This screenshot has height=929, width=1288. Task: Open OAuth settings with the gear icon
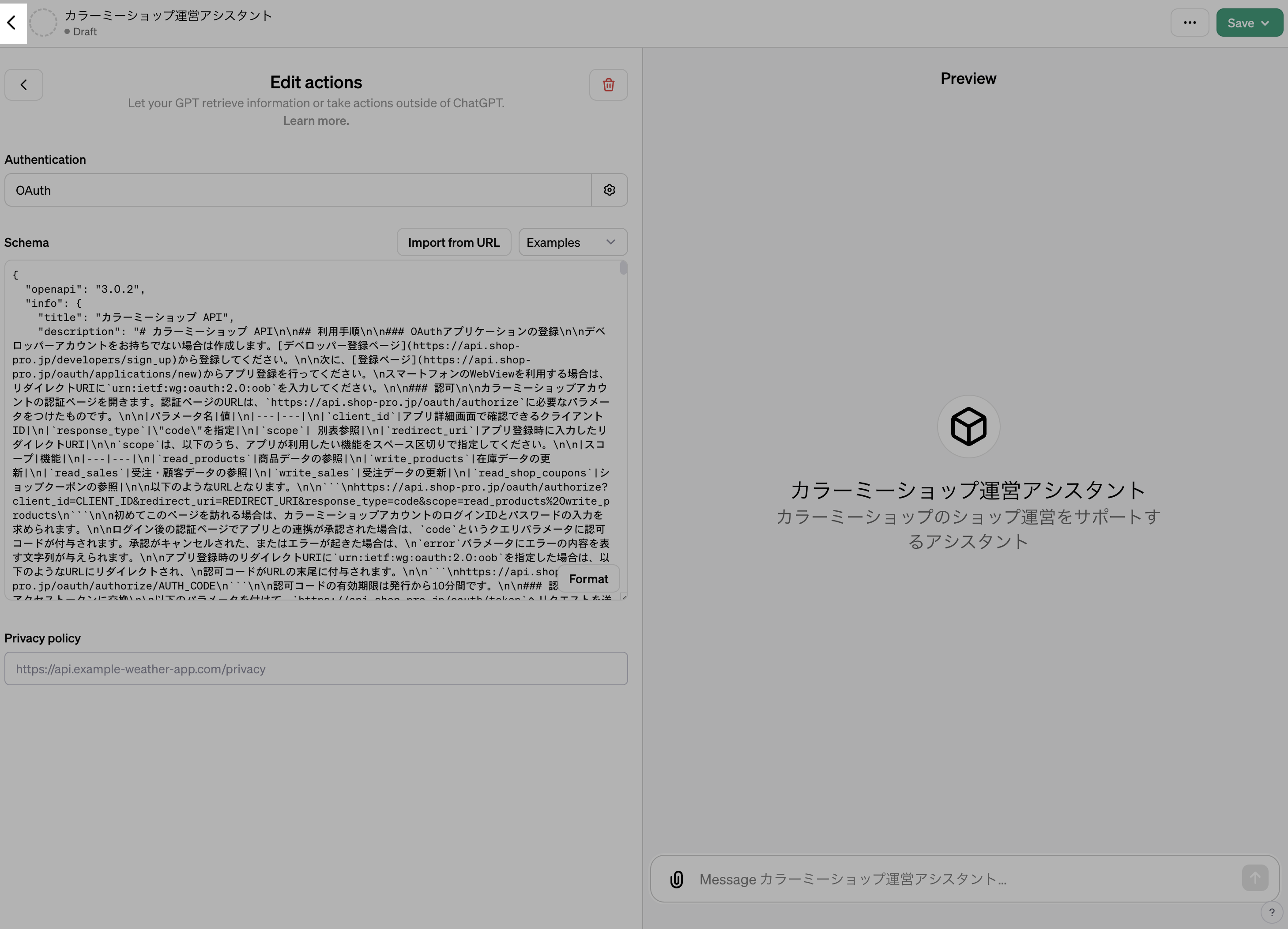click(610, 189)
